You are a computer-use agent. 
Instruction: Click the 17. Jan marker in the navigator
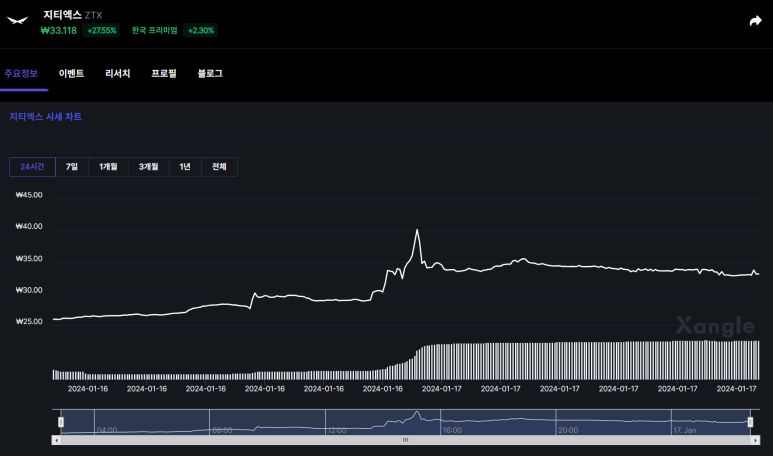pyautogui.click(x=685, y=430)
